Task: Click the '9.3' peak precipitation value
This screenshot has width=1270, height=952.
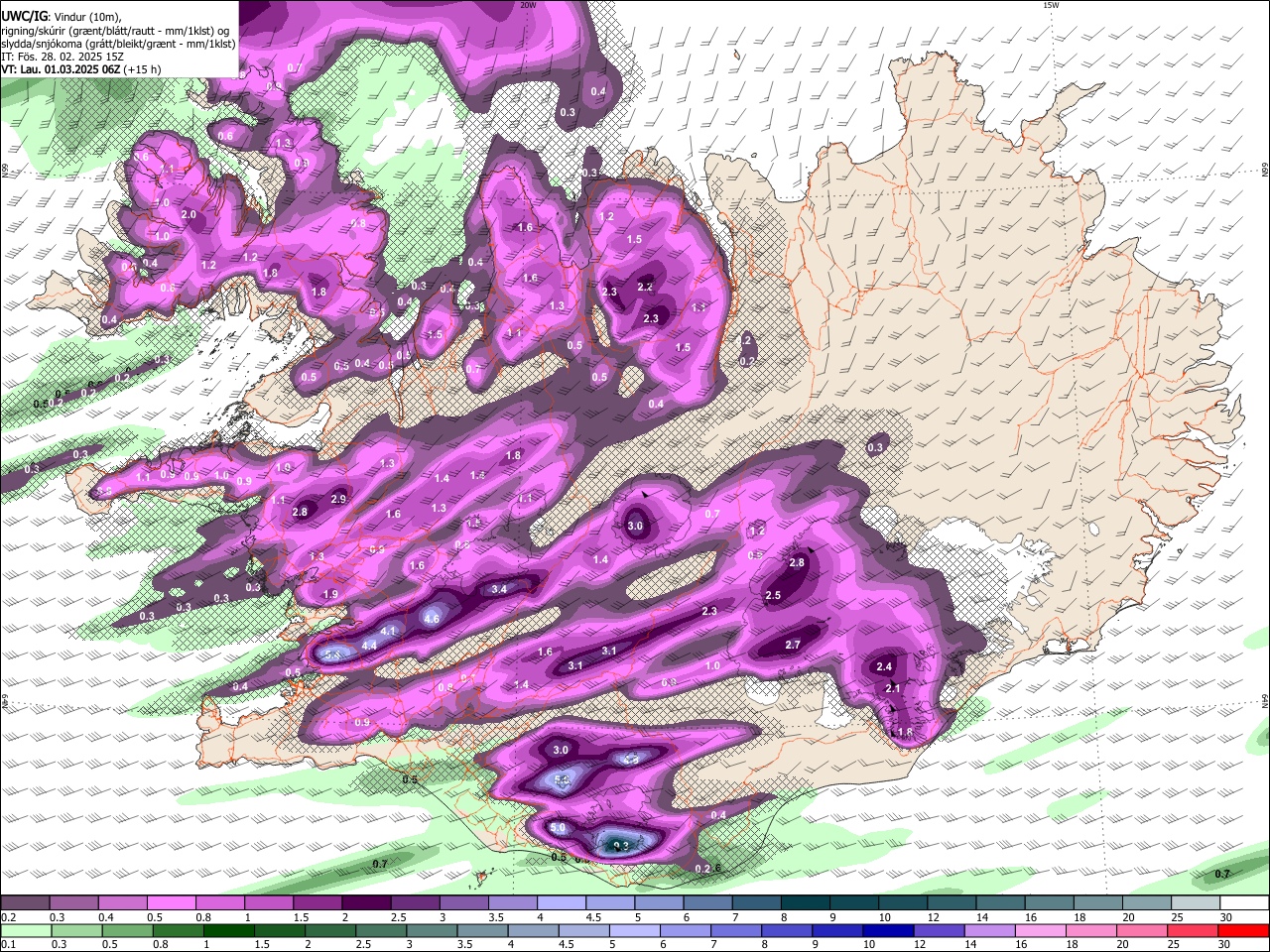Action: [621, 846]
